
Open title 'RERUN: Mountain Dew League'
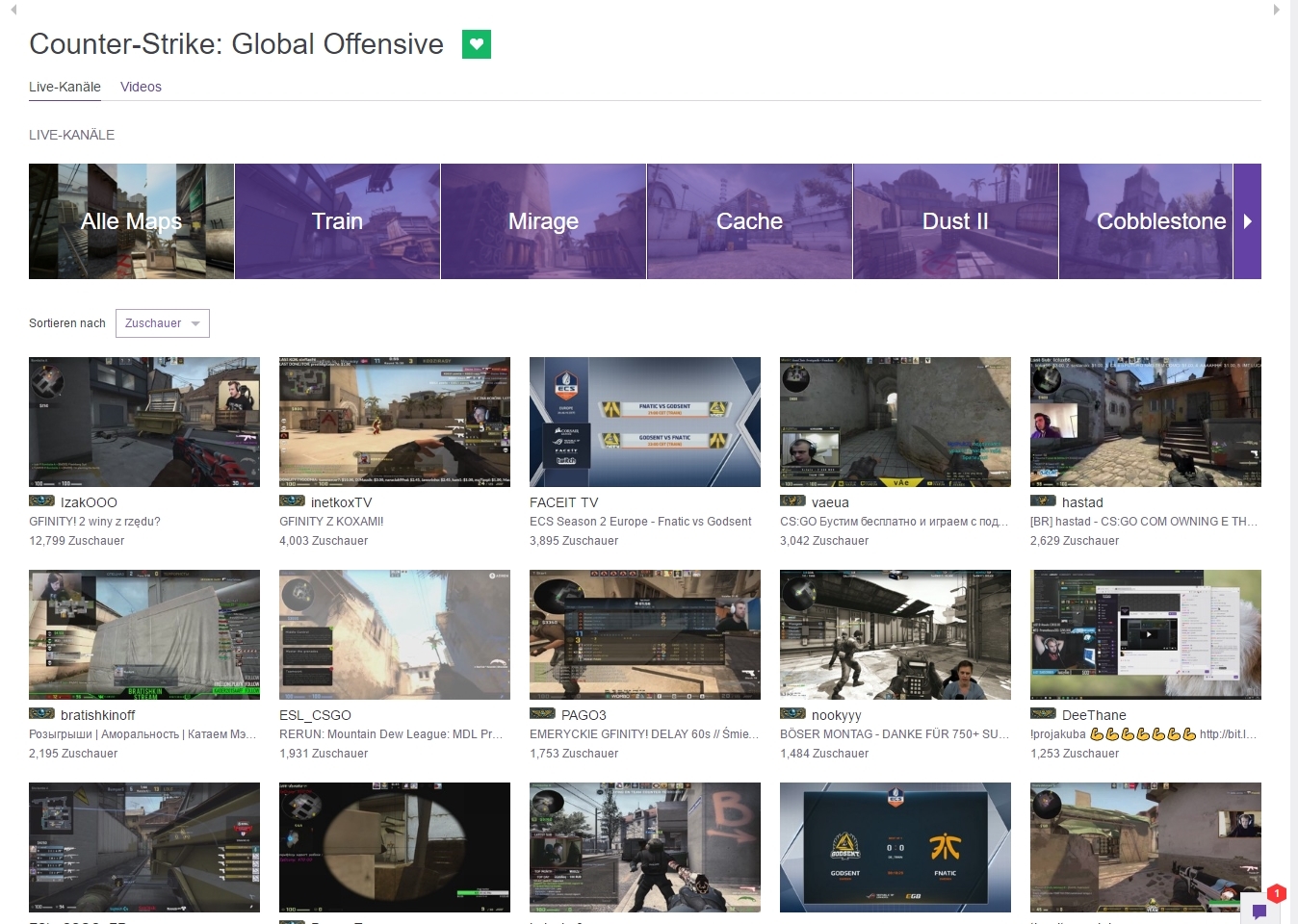(x=391, y=734)
